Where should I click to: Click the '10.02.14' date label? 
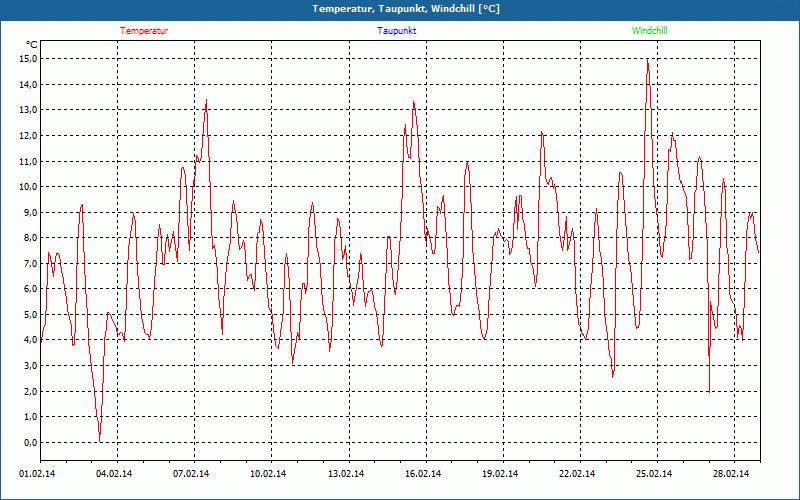tap(268, 474)
